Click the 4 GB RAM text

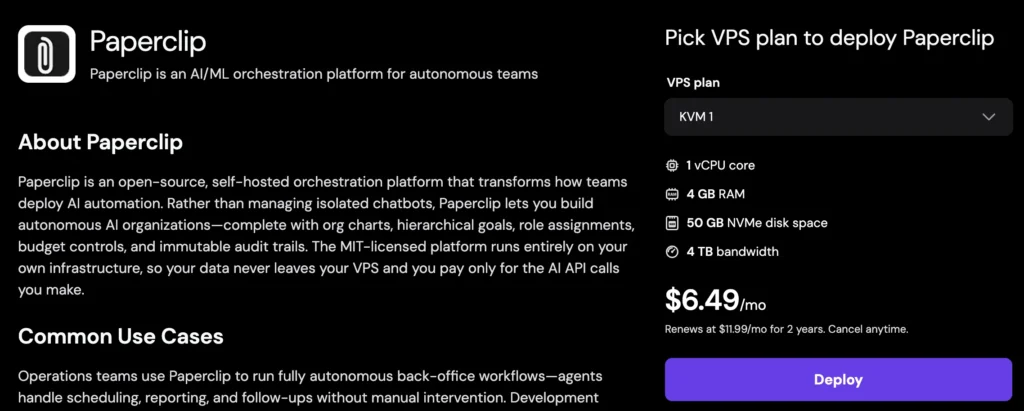(x=716, y=194)
